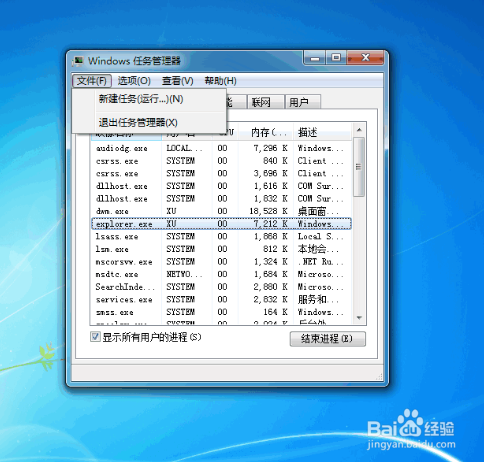Click the 本地会... description cell
484x462 pixels.
pos(318,249)
